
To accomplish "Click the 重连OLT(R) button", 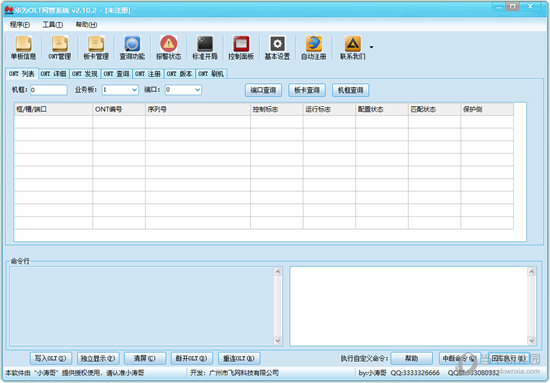I will point(239,358).
